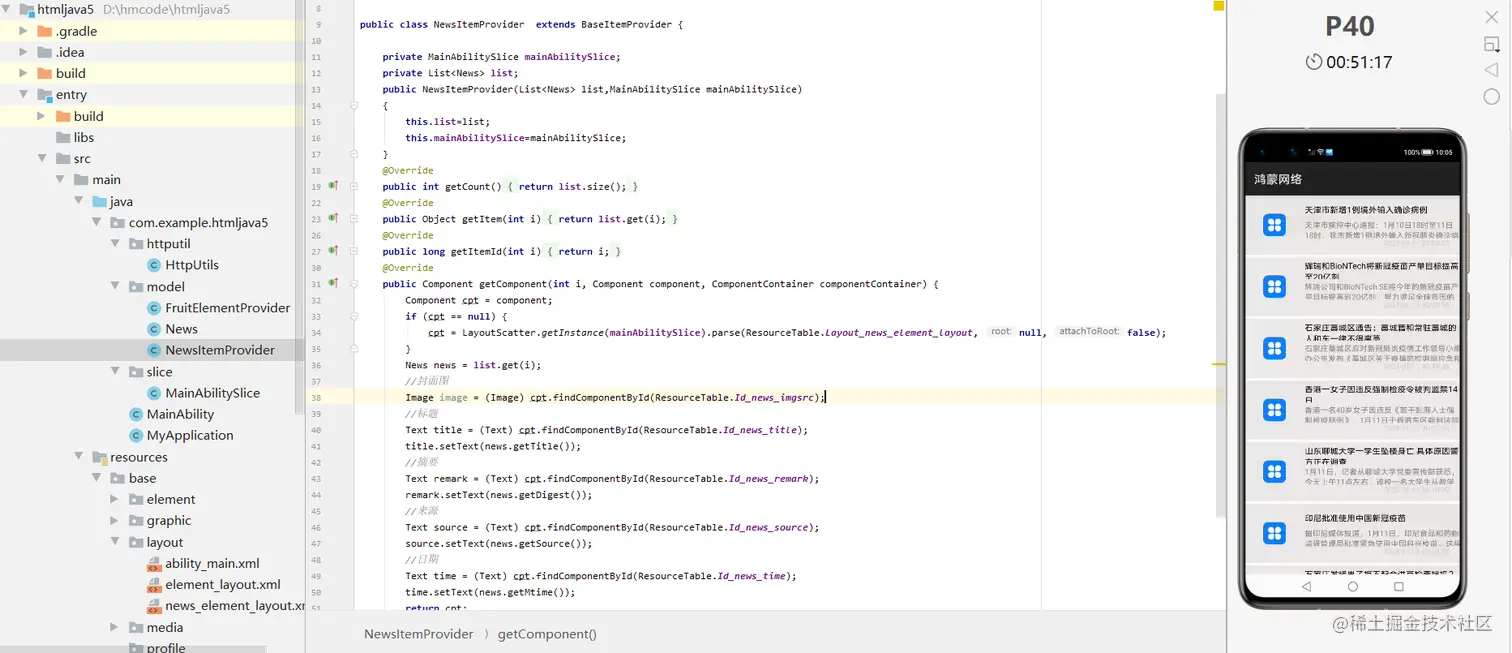Click the HttpUtils class icon in tree
This screenshot has height=653, width=1512.
click(154, 265)
